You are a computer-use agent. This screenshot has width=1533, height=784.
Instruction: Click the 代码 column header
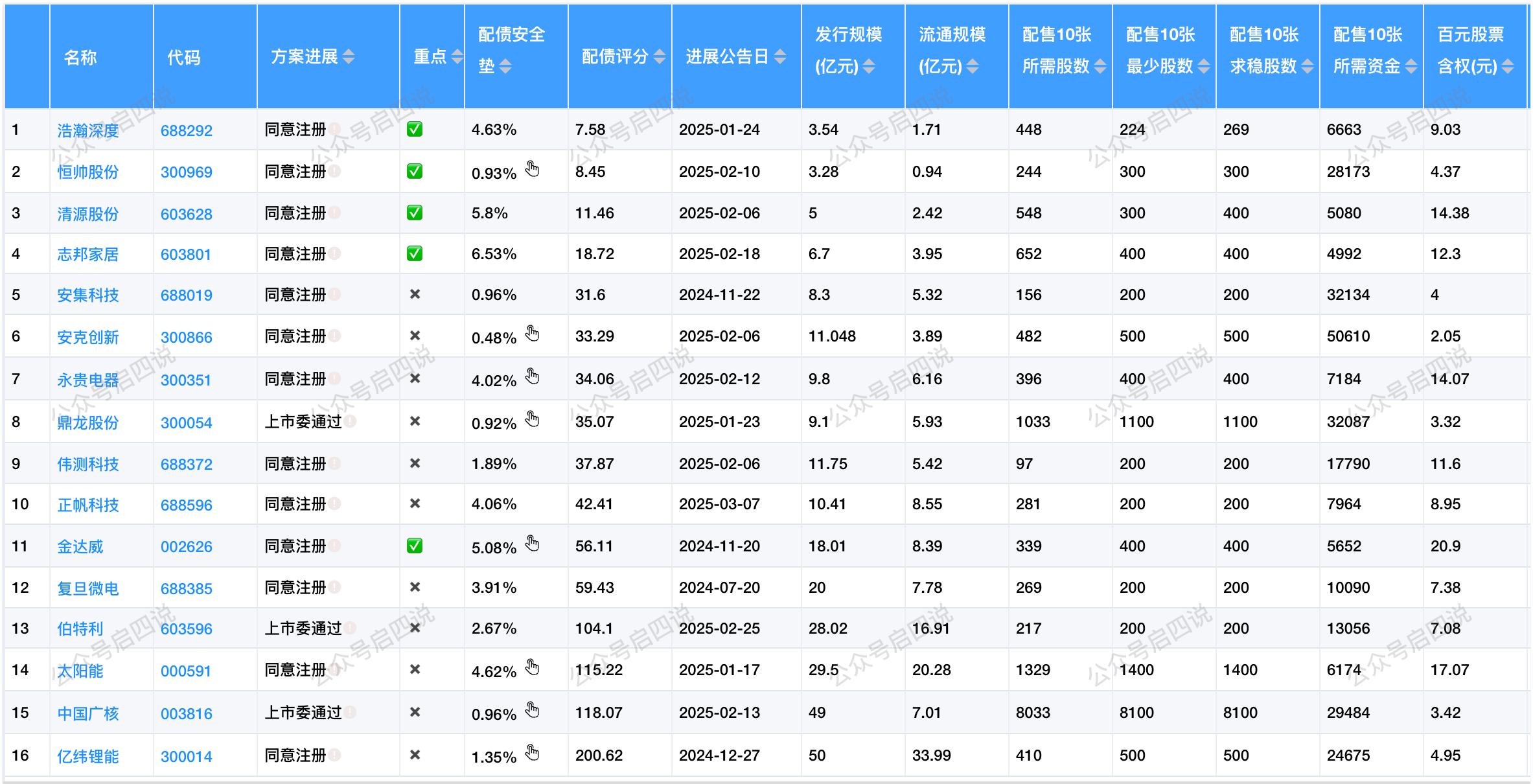coord(184,58)
